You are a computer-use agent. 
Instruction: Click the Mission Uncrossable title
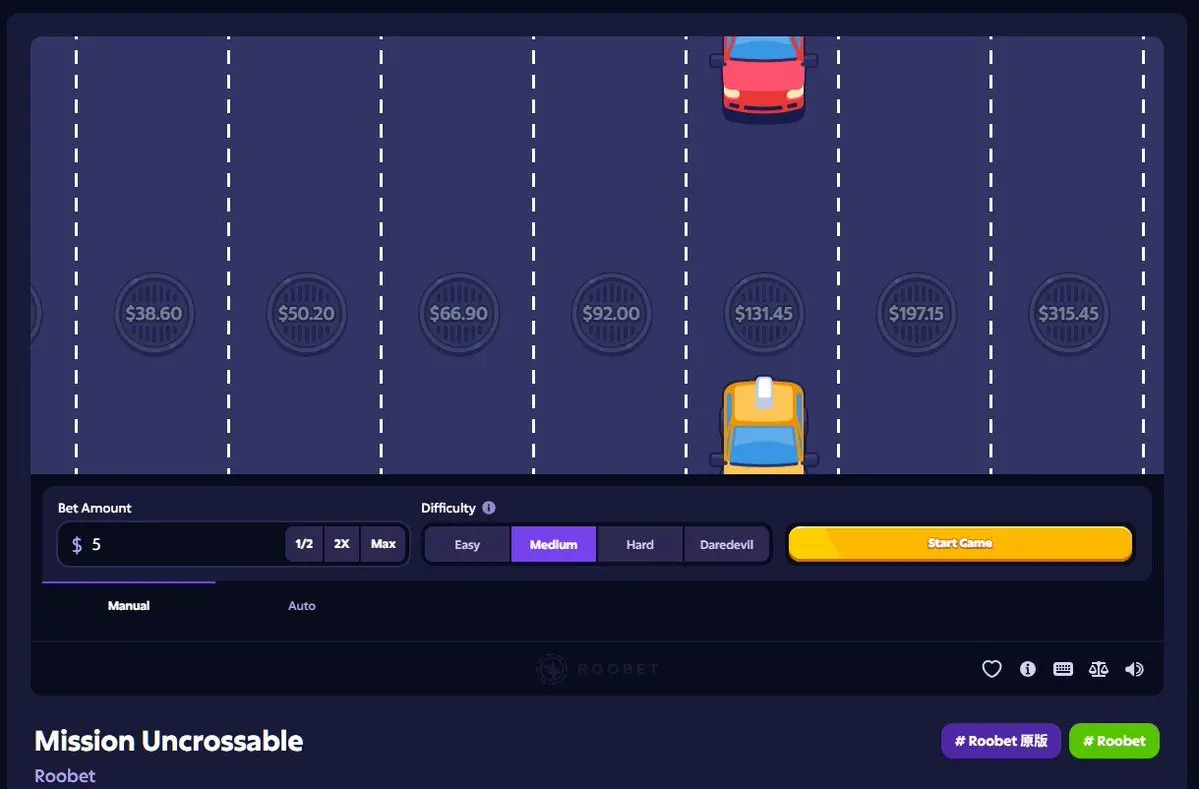pyautogui.click(x=169, y=741)
